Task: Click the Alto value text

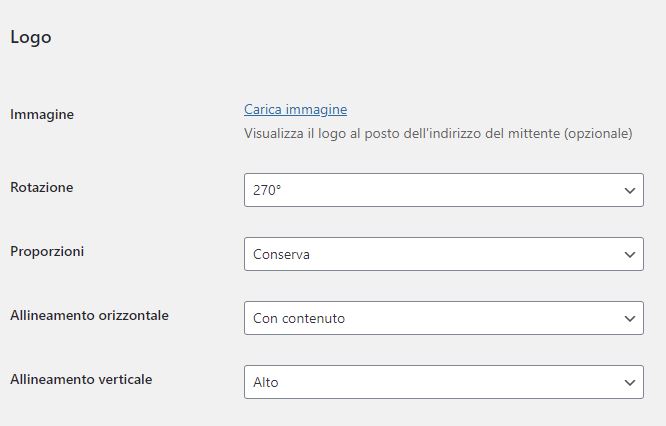Action: click(266, 382)
